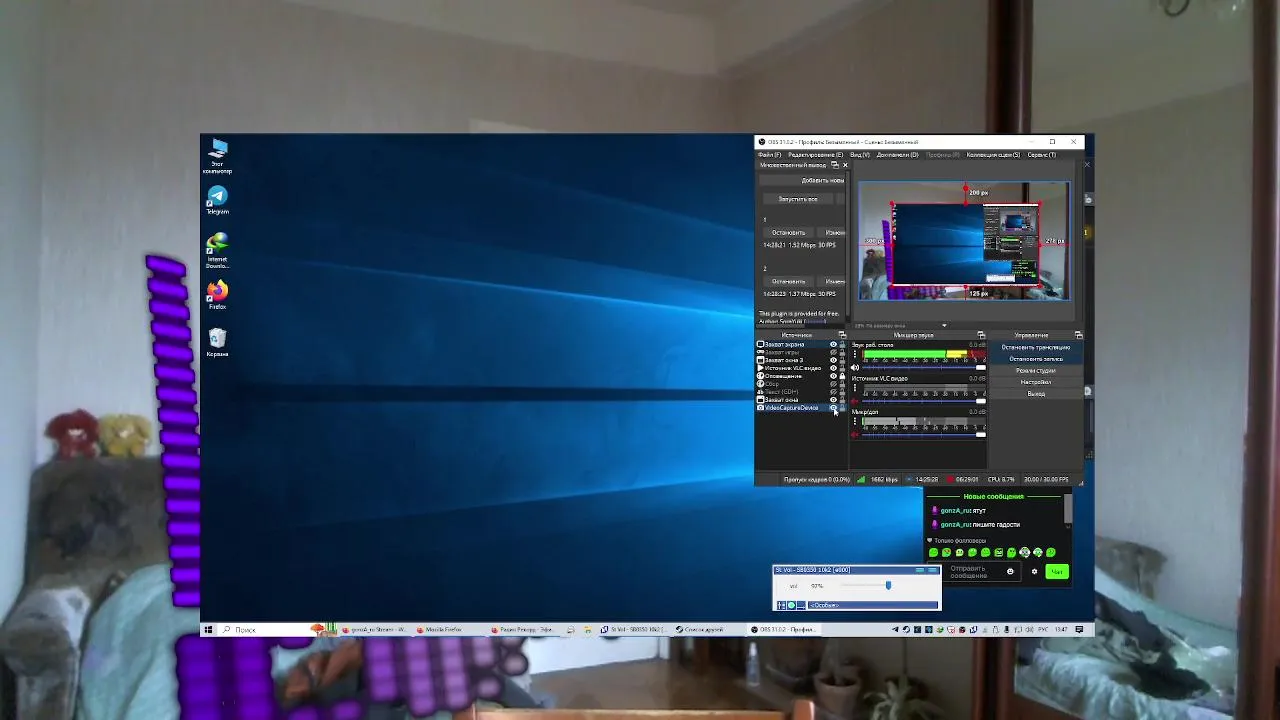
Task: Hide the Оповещение source
Action: point(833,376)
